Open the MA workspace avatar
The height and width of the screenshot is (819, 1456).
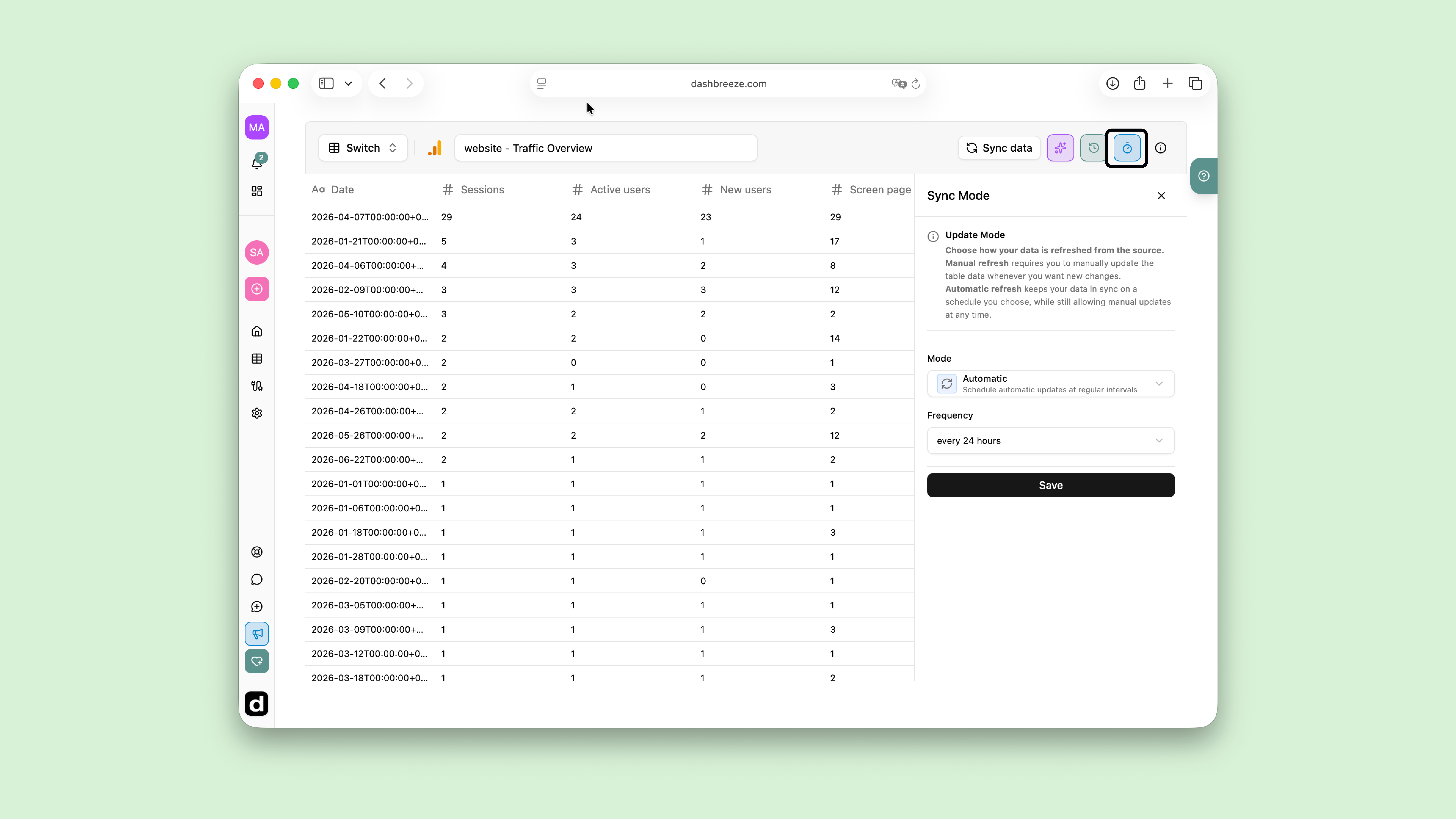[257, 127]
